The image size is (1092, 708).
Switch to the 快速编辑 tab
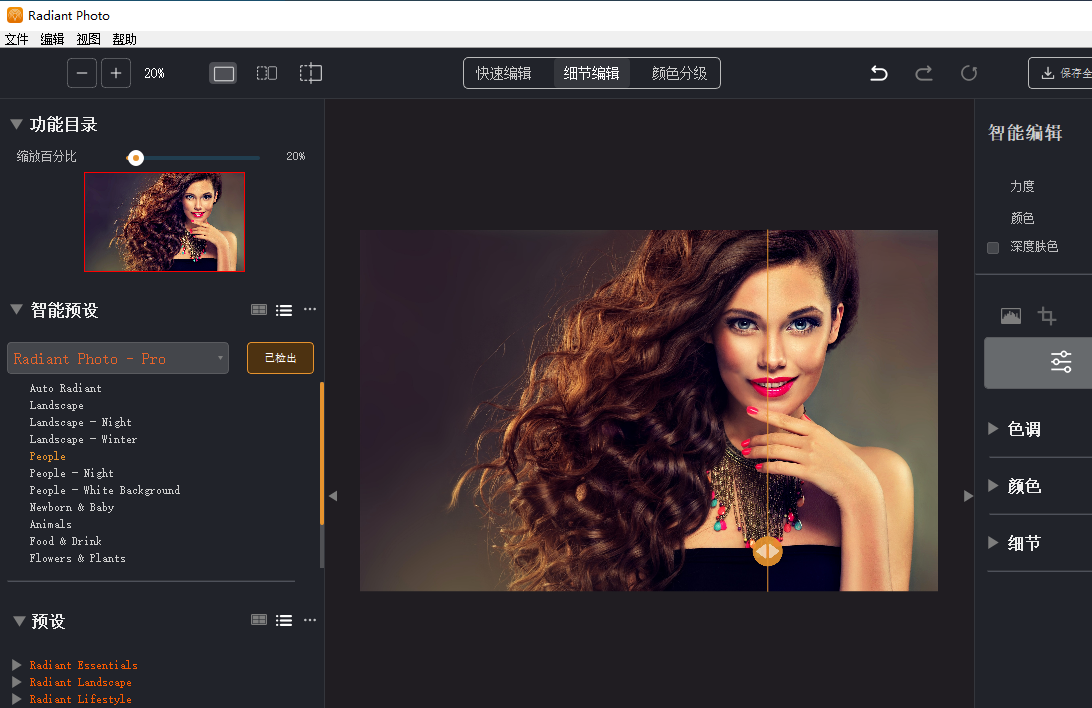504,73
